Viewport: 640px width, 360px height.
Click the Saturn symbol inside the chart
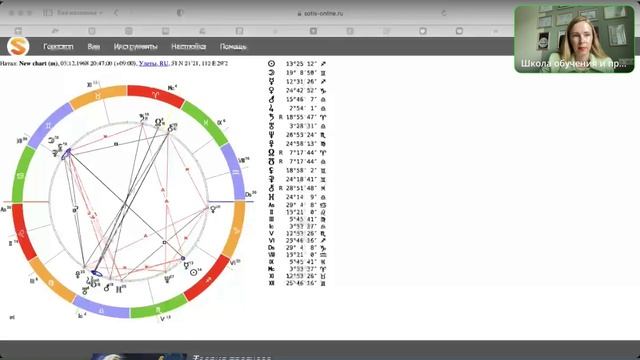[142, 118]
